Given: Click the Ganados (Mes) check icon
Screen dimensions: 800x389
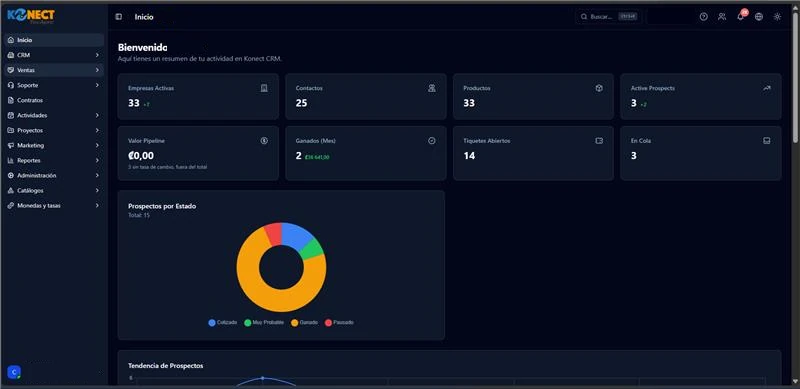Looking at the screenshot, I should coord(432,141).
